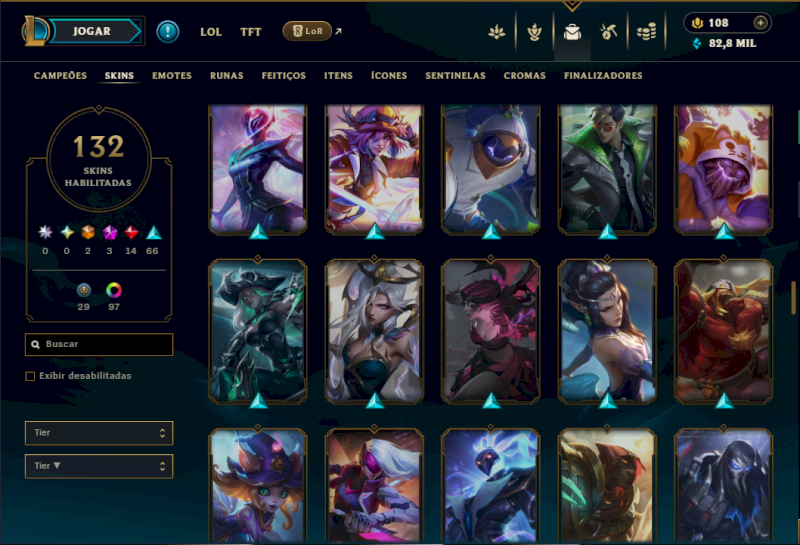800x545 pixels.
Task: Click the plus icon beside 108 RP
Action: tap(760, 23)
